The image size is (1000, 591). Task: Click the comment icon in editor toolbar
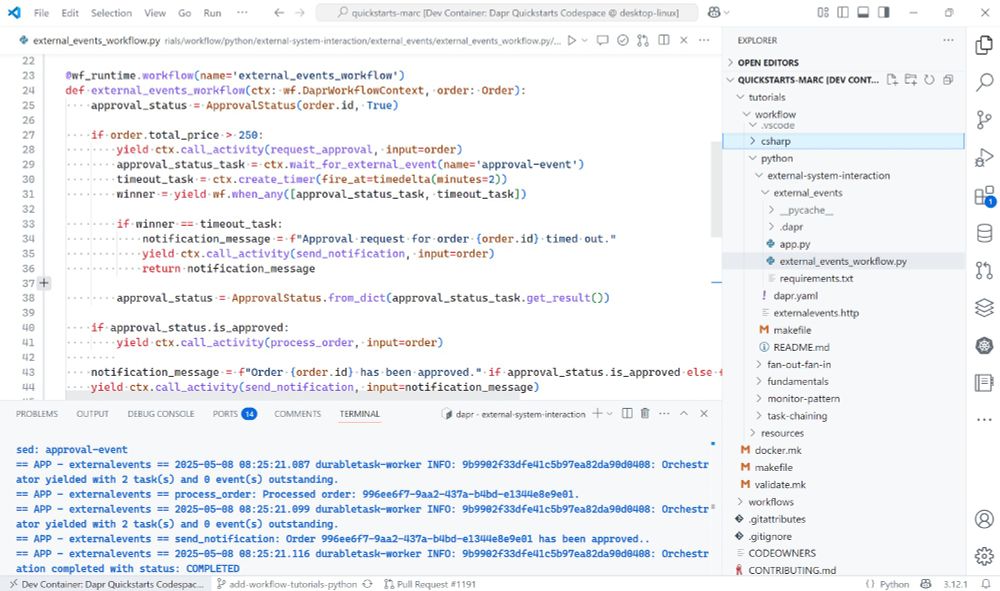click(x=602, y=40)
